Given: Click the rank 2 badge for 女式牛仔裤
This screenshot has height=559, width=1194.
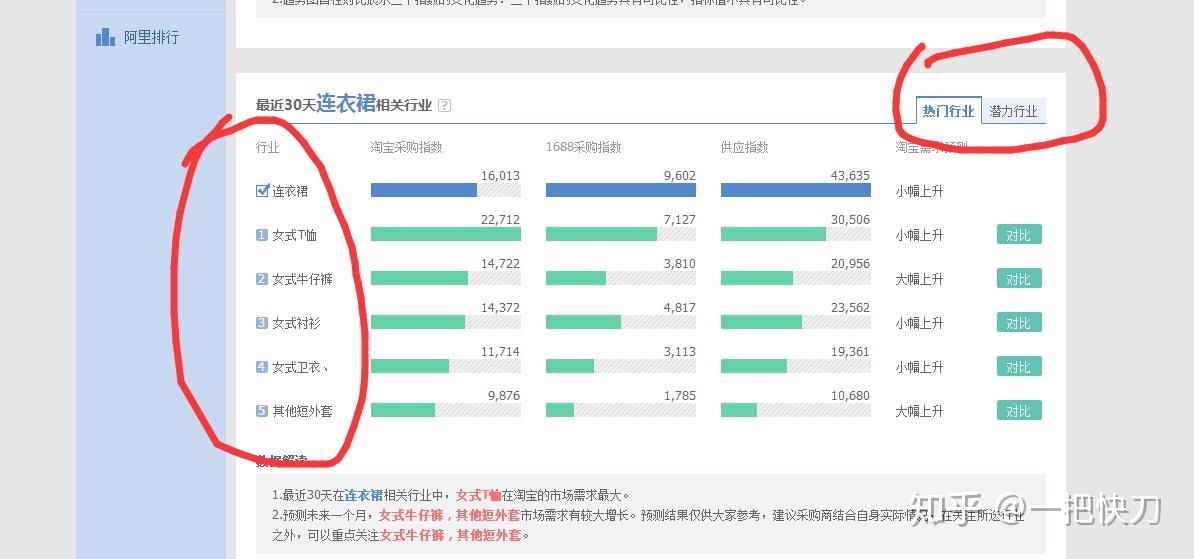Looking at the screenshot, I should point(262,280).
